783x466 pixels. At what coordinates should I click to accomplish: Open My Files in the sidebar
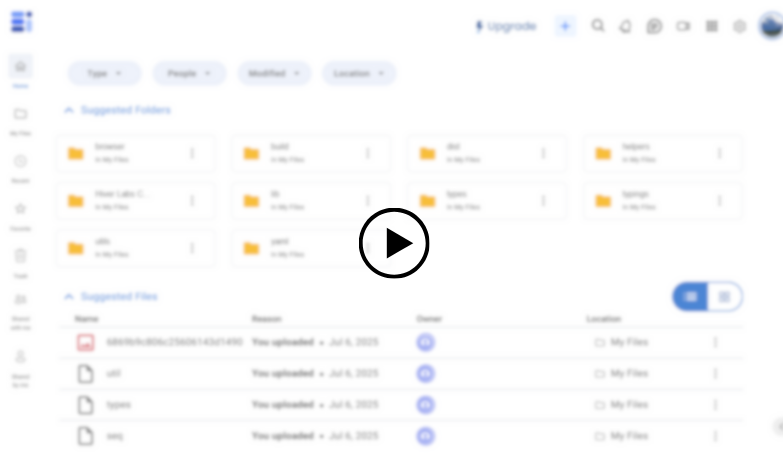(20, 116)
